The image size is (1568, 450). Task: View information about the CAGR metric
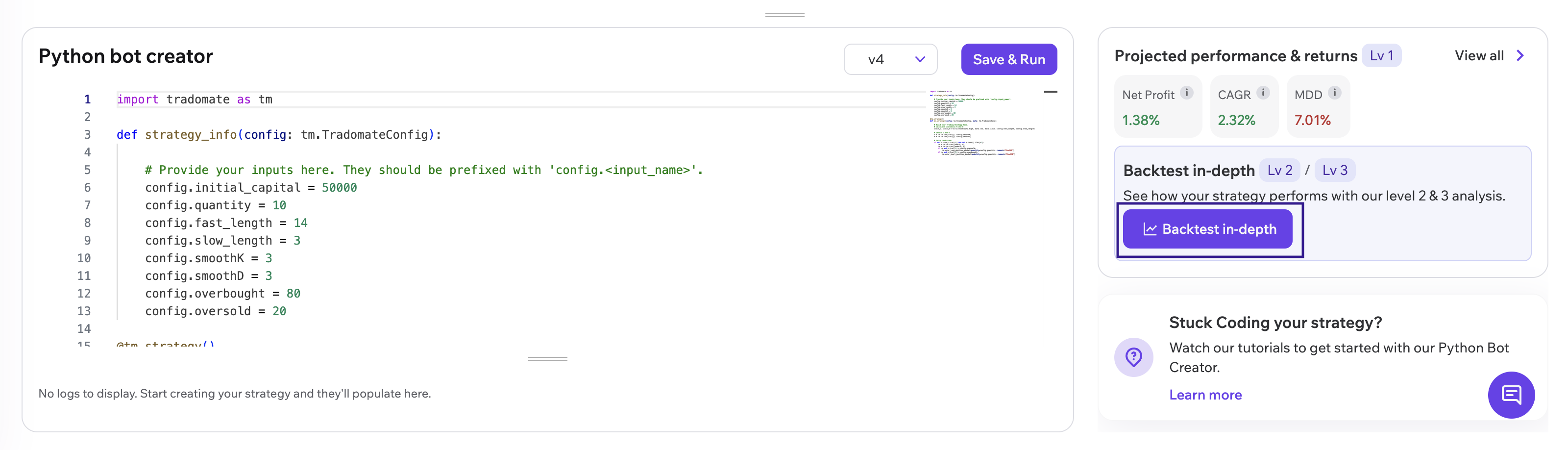tap(1264, 93)
